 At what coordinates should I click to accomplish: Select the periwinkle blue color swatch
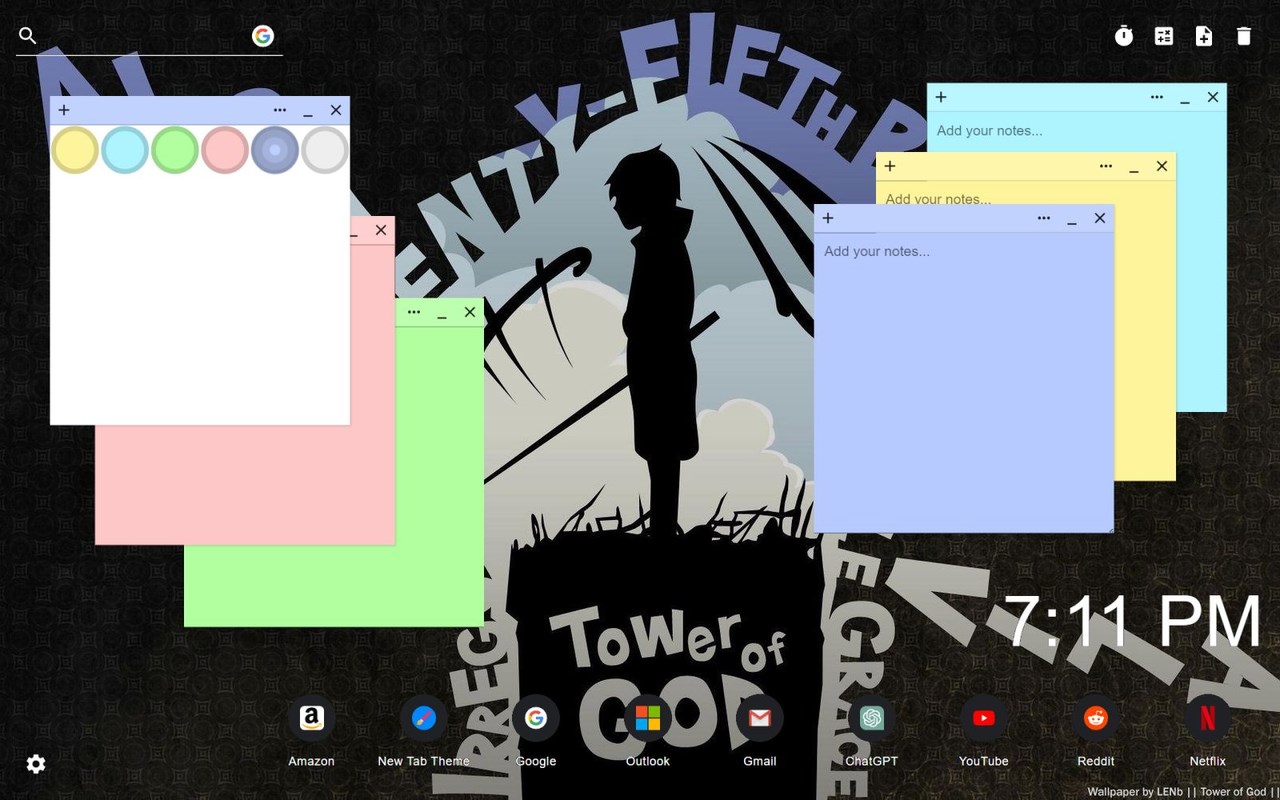coord(275,150)
